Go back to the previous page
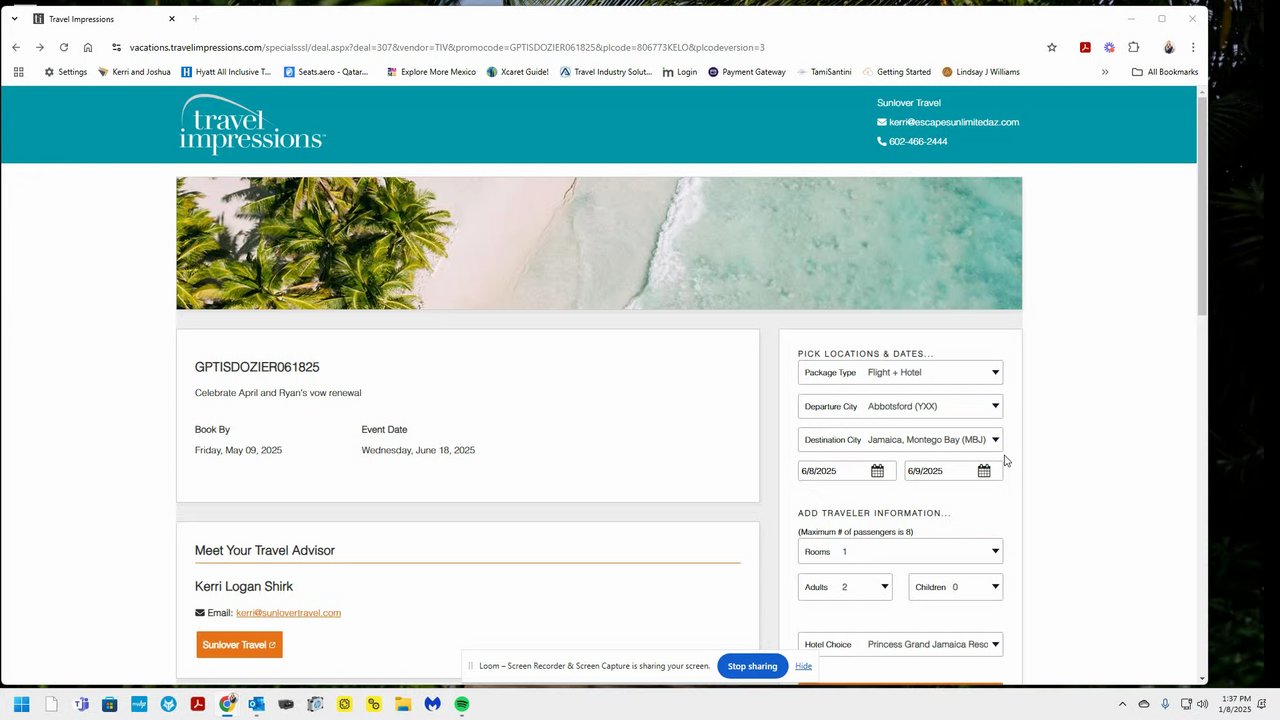Viewport: 1280px width, 720px height. pyautogui.click(x=16, y=47)
